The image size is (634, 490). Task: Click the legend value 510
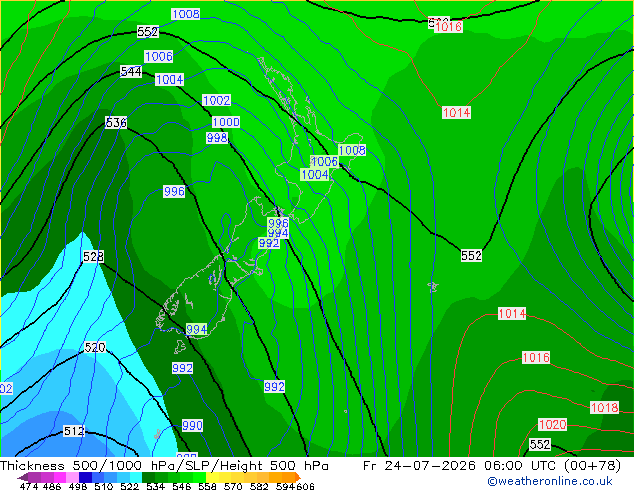pyautogui.click(x=104, y=486)
